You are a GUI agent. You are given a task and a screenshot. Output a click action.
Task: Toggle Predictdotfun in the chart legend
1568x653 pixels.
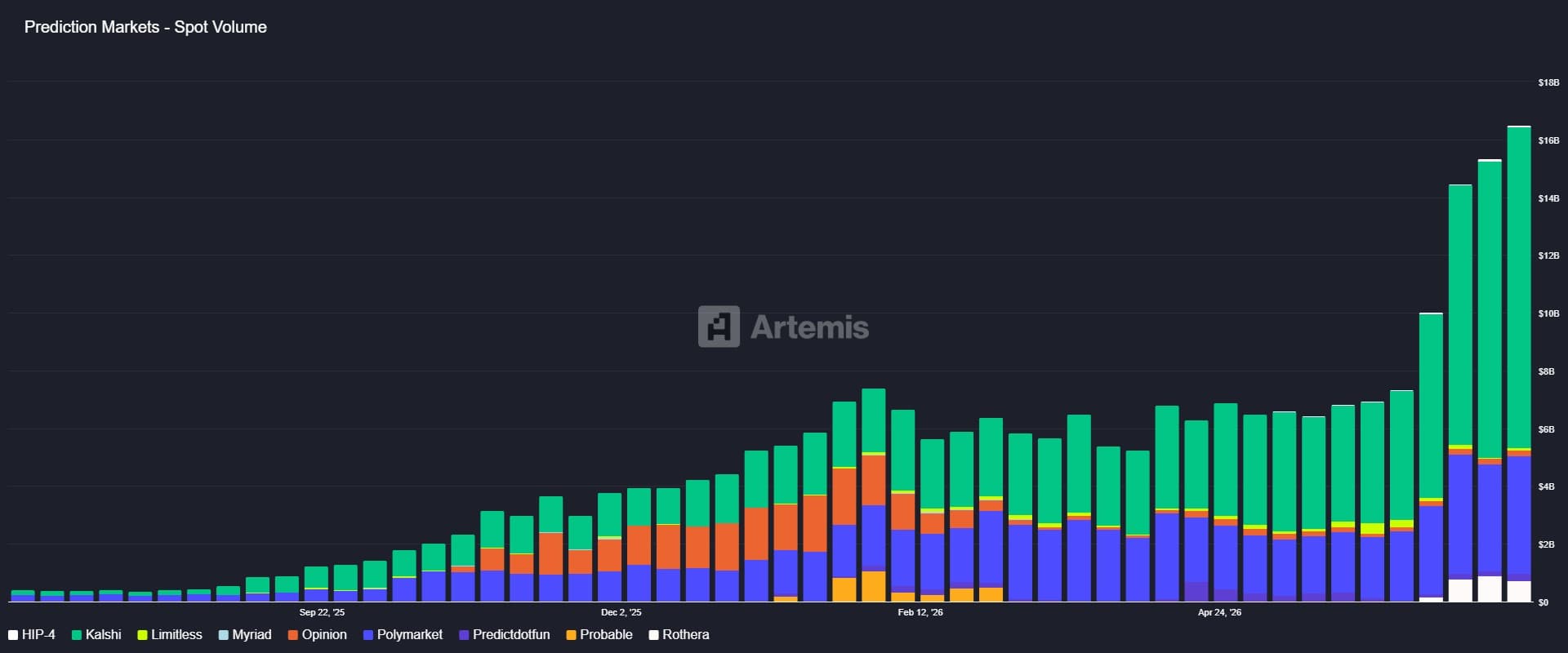pos(504,635)
